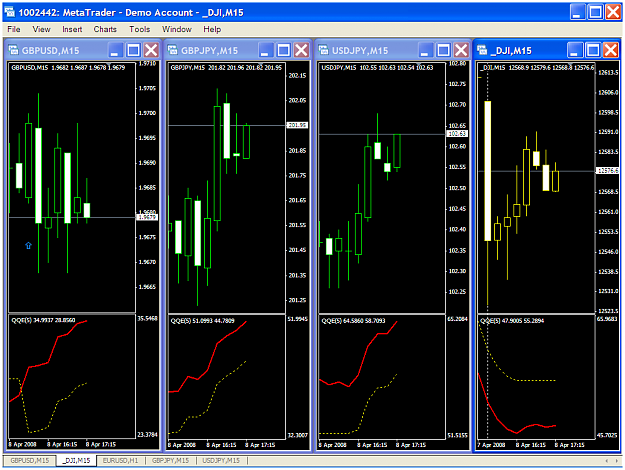Minimize the main MetaTrader window

coord(577,12)
